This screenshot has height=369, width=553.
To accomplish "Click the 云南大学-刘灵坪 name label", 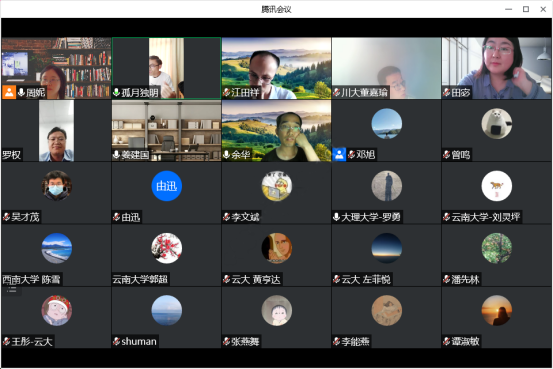I will click(x=486, y=217).
